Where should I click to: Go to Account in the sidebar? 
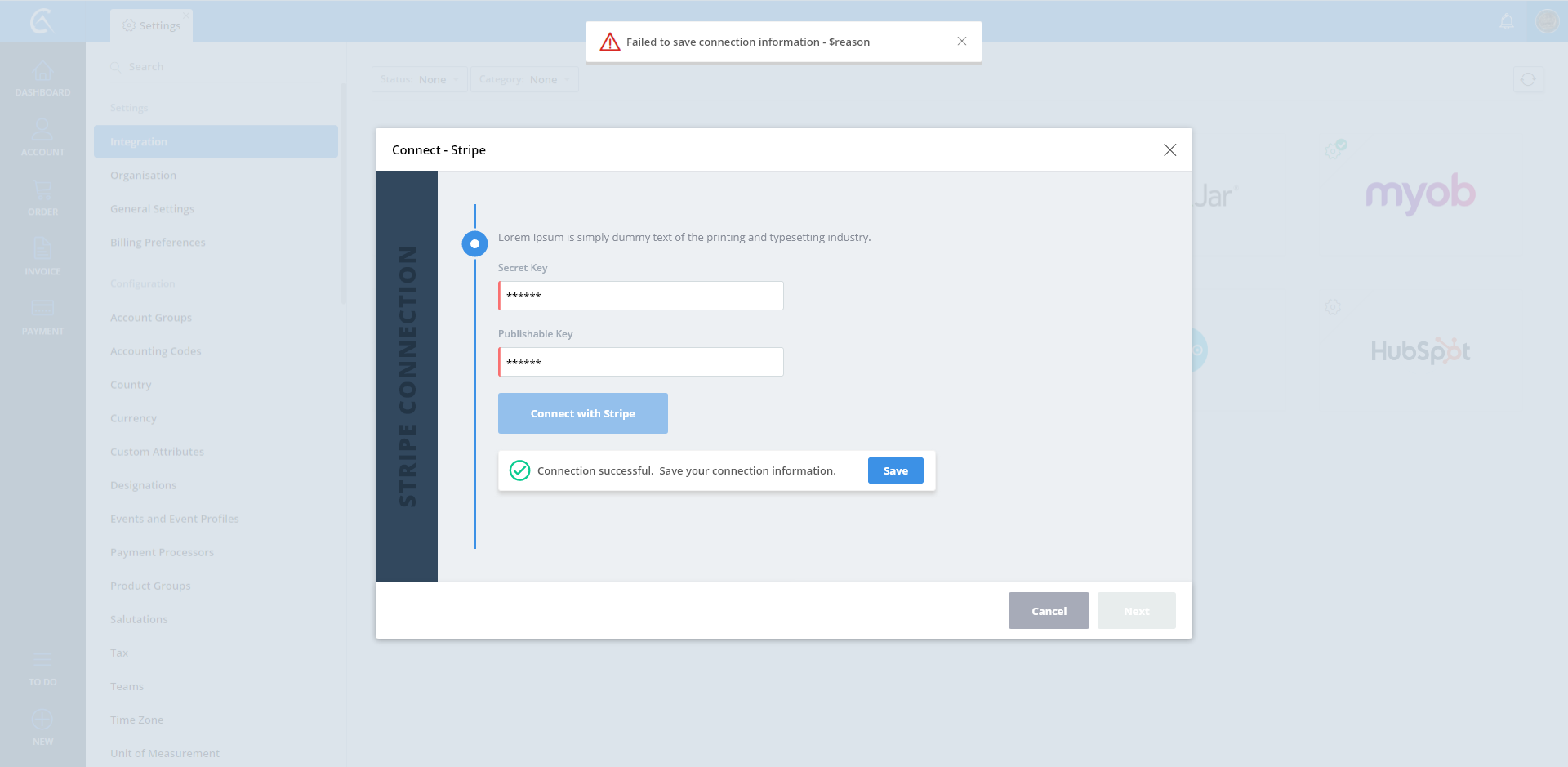click(42, 132)
